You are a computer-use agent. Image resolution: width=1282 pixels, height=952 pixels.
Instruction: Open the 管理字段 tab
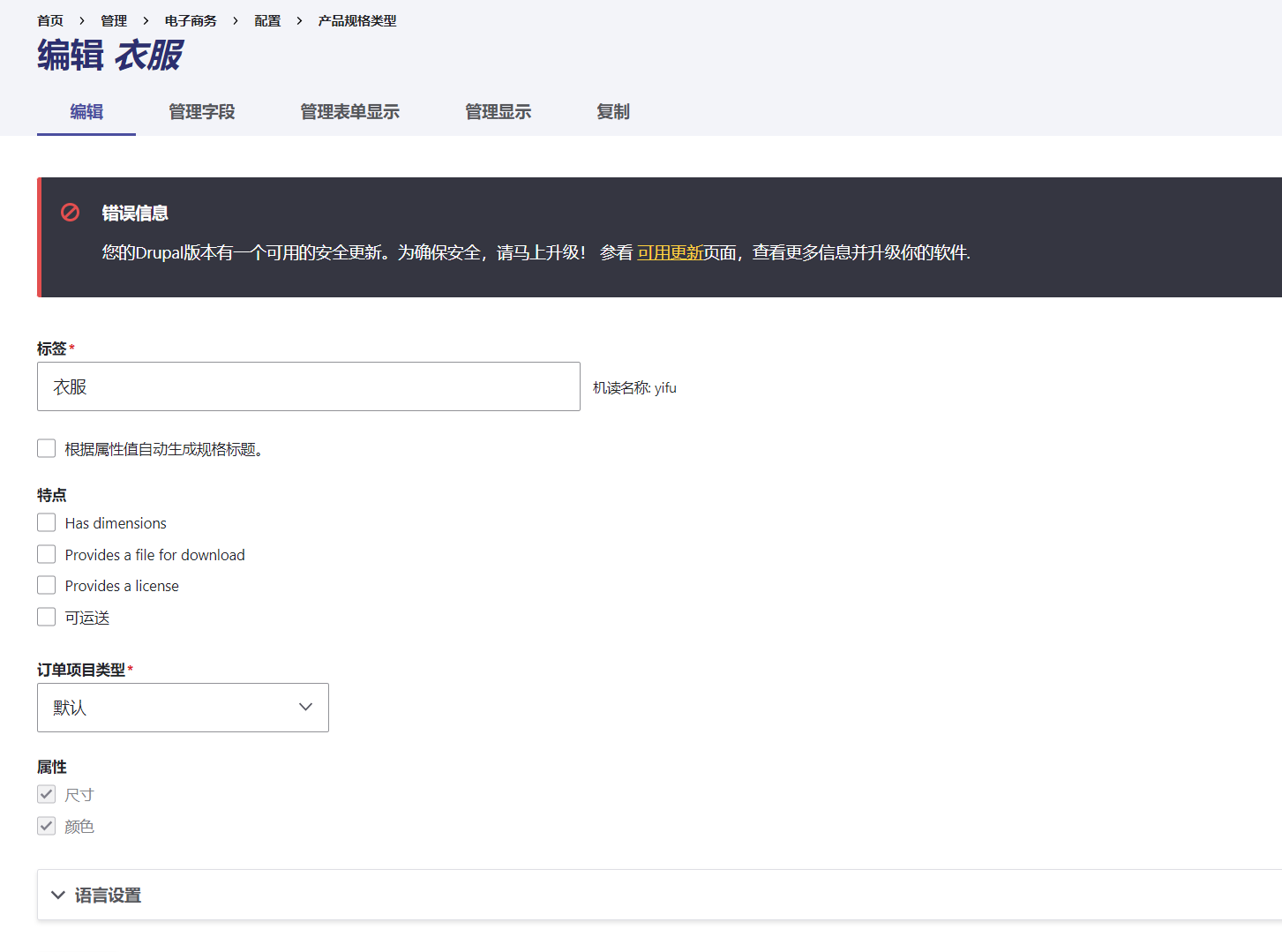202,112
